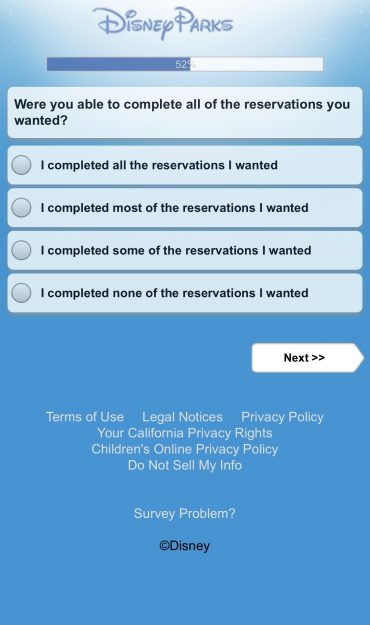Open Your California Privacy Rights link
This screenshot has width=370, height=625.
point(185,433)
